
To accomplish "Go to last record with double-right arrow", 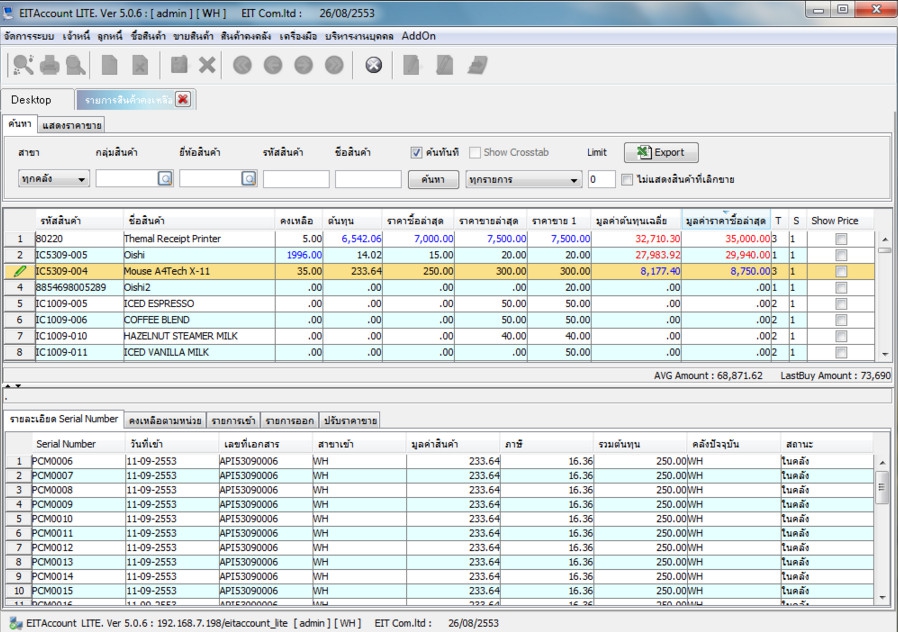I will (334, 65).
